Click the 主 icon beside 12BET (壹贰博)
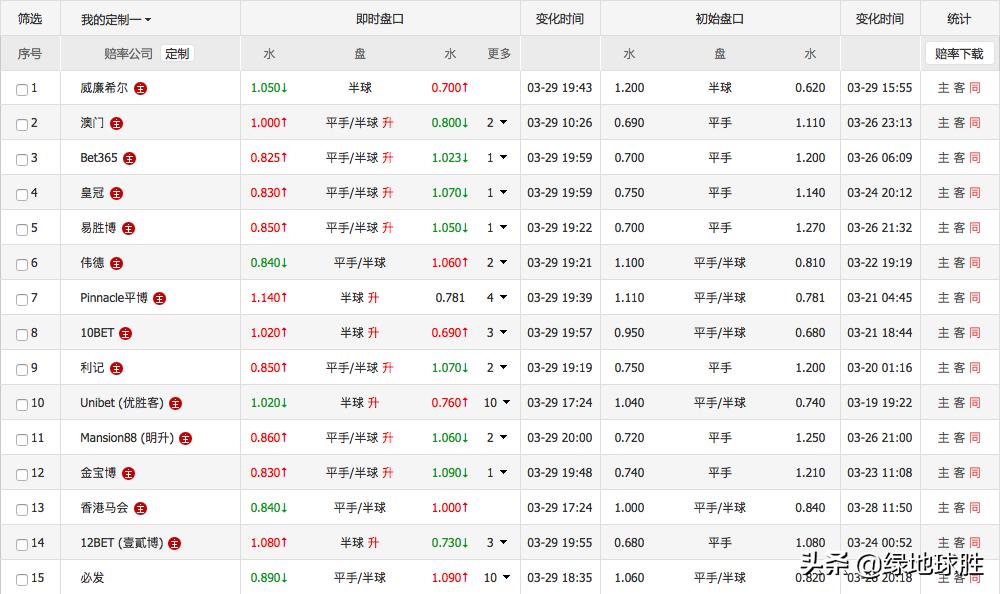 click(174, 543)
